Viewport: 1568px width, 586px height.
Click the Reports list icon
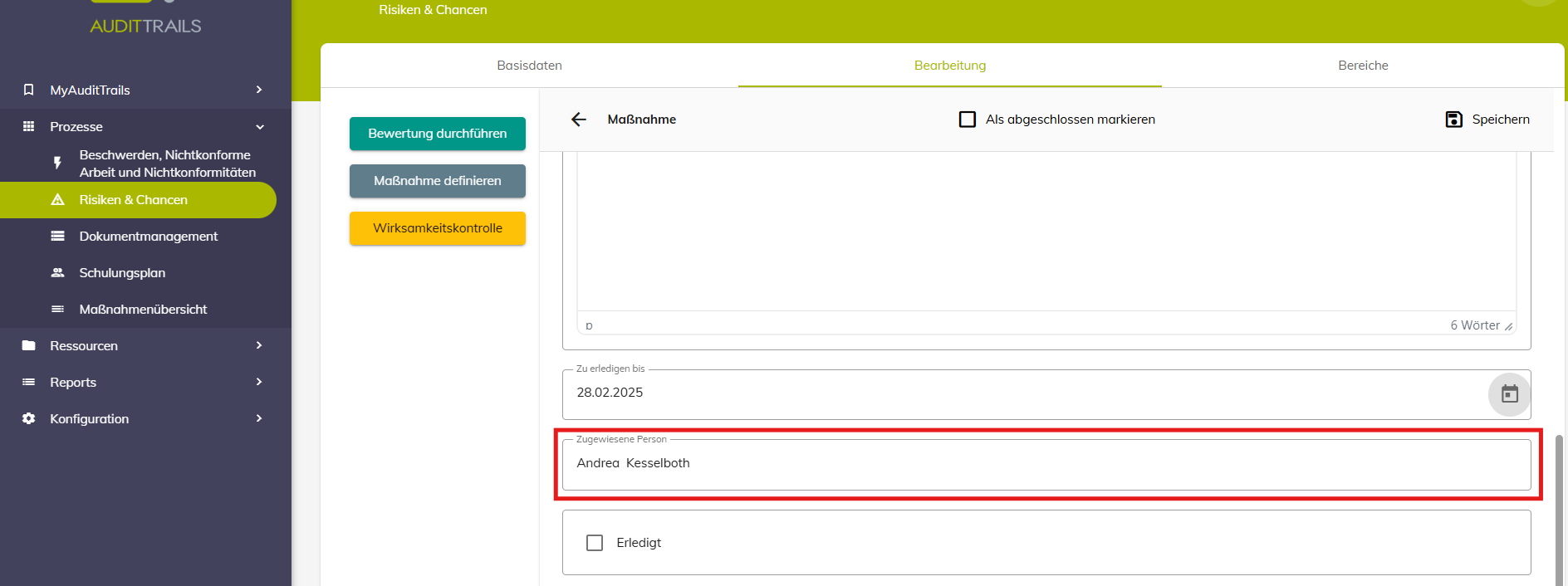click(29, 382)
